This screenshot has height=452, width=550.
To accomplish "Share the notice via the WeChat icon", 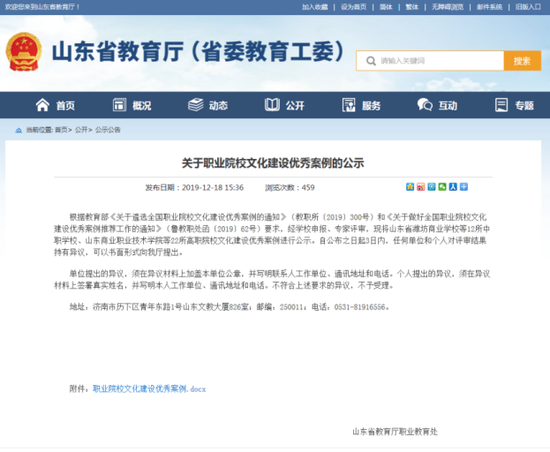I will (442, 187).
